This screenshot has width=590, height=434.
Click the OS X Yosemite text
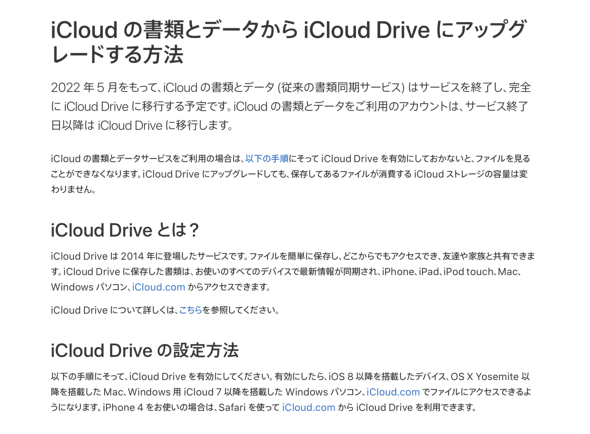[485, 376]
